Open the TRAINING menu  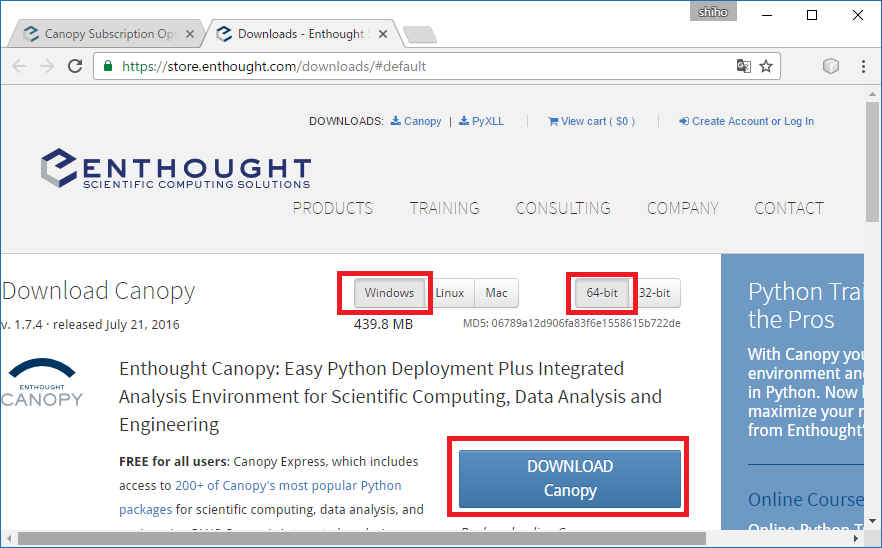click(x=444, y=208)
